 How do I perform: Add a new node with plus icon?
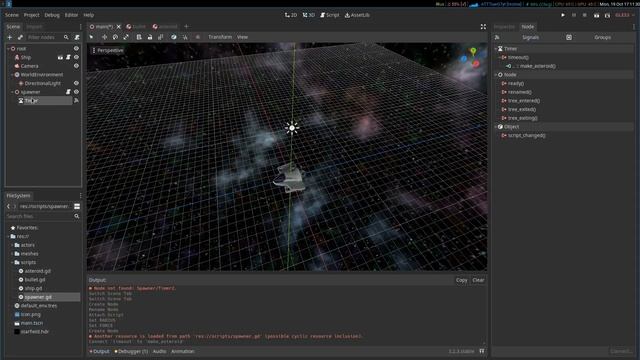(10, 37)
